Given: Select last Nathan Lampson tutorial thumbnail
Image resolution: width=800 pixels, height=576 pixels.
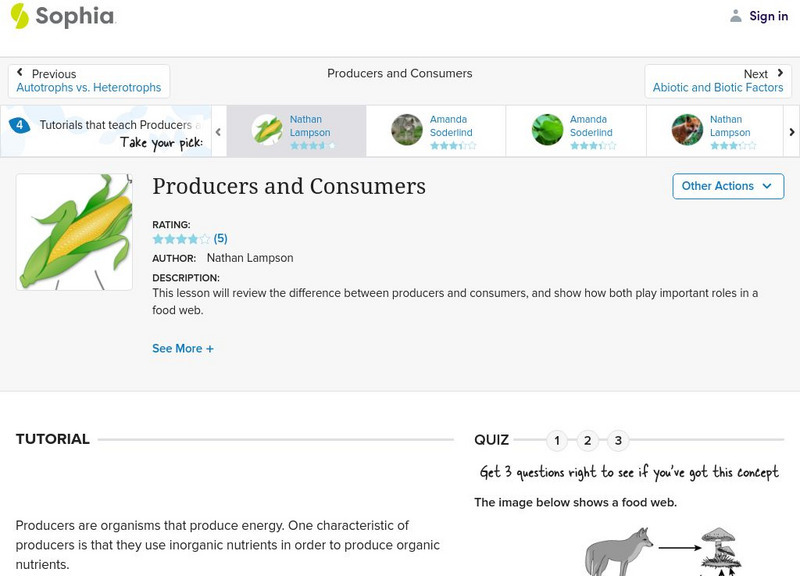Looking at the screenshot, I should tap(687, 130).
